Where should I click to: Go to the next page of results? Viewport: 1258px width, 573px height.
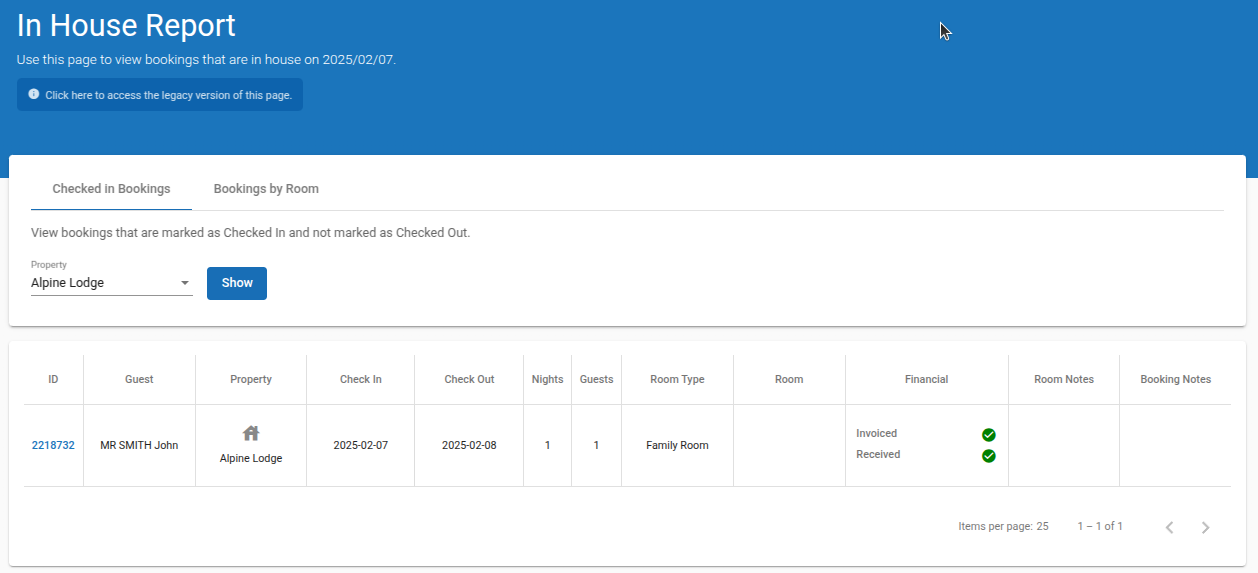coord(1205,527)
